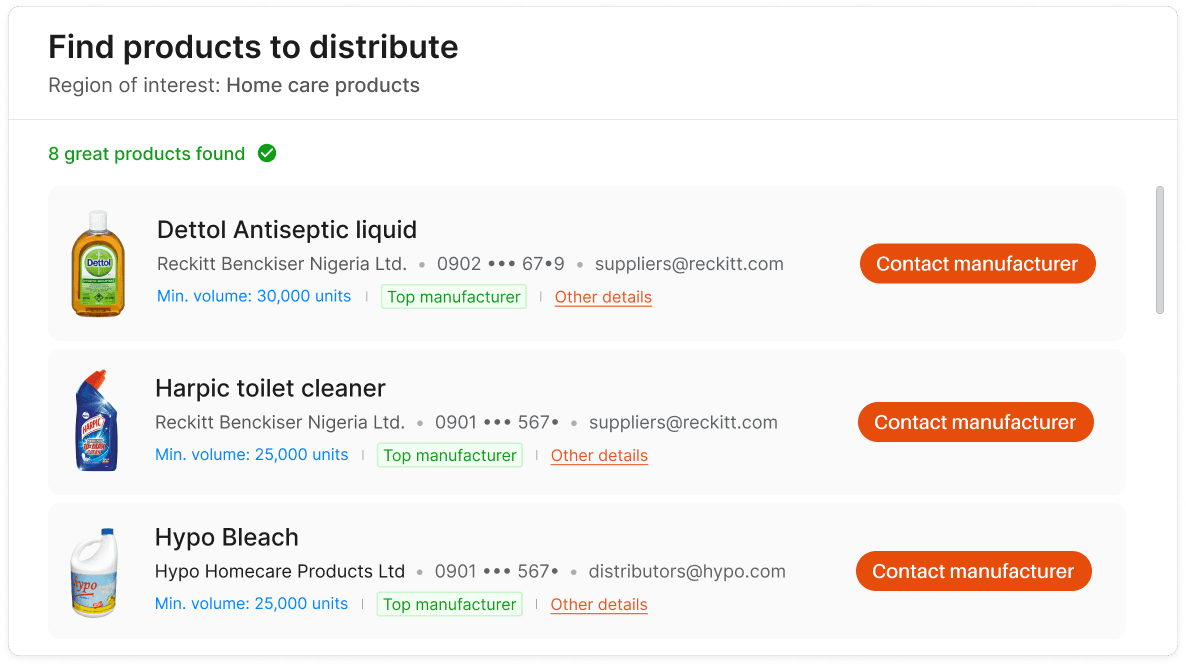Click the masked phone number on the Hypo Bleach row
1186x666 pixels.
[x=497, y=572]
